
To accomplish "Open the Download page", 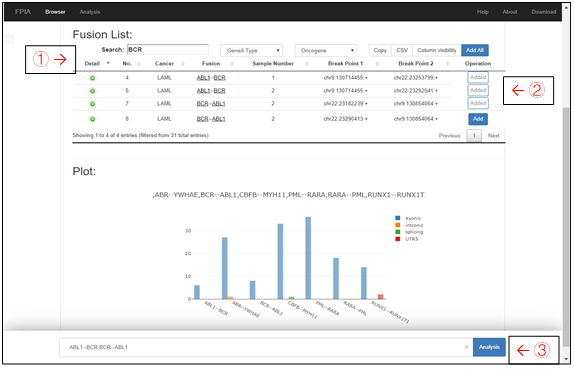I will [544, 12].
